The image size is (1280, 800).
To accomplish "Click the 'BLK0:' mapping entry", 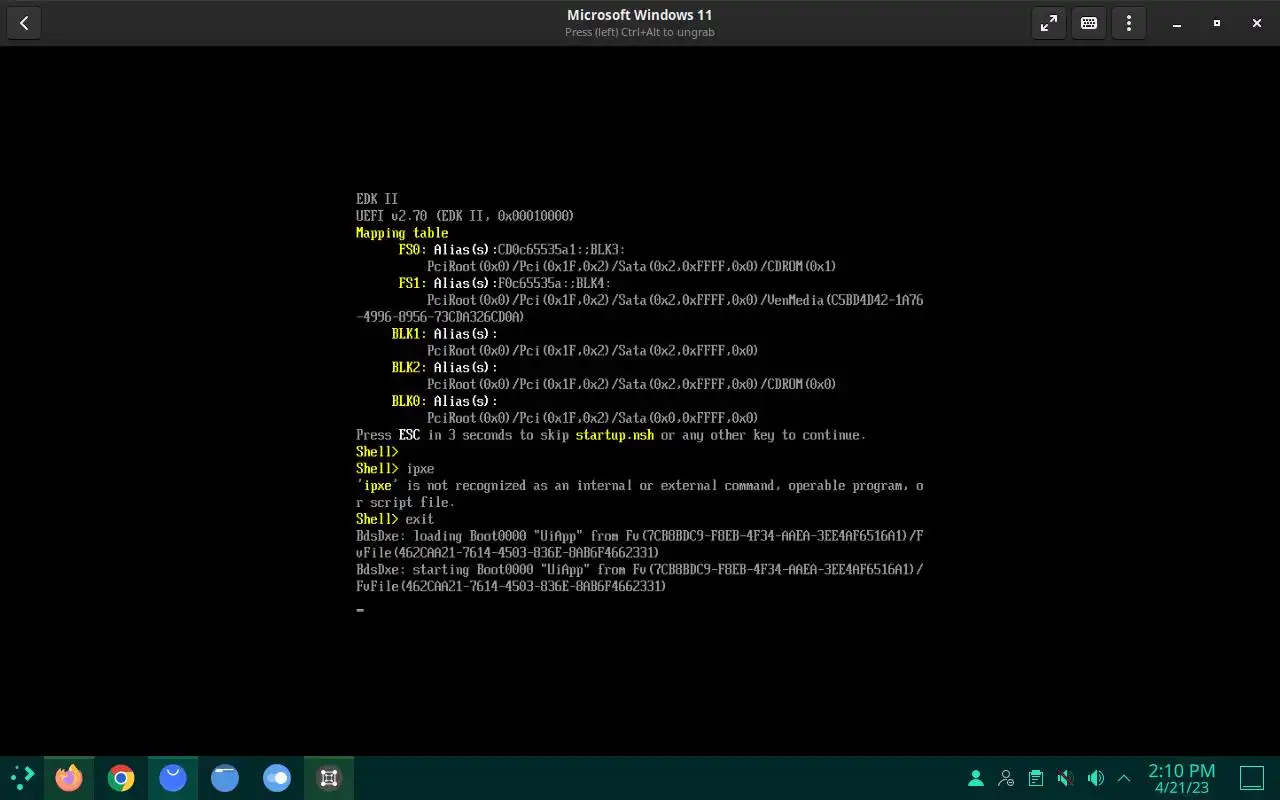I will click(x=409, y=401).
